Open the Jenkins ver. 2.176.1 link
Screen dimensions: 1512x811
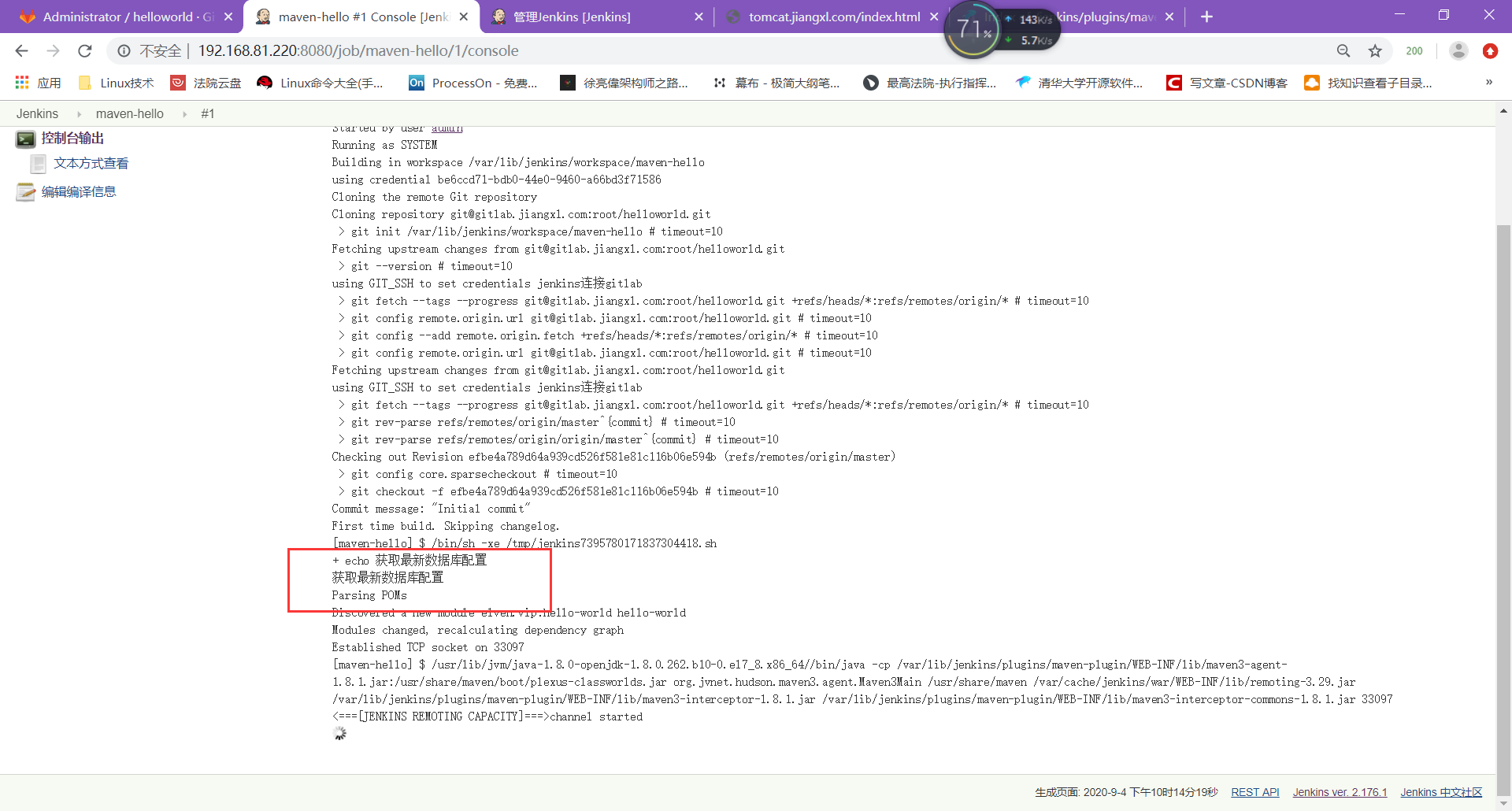click(x=1340, y=792)
